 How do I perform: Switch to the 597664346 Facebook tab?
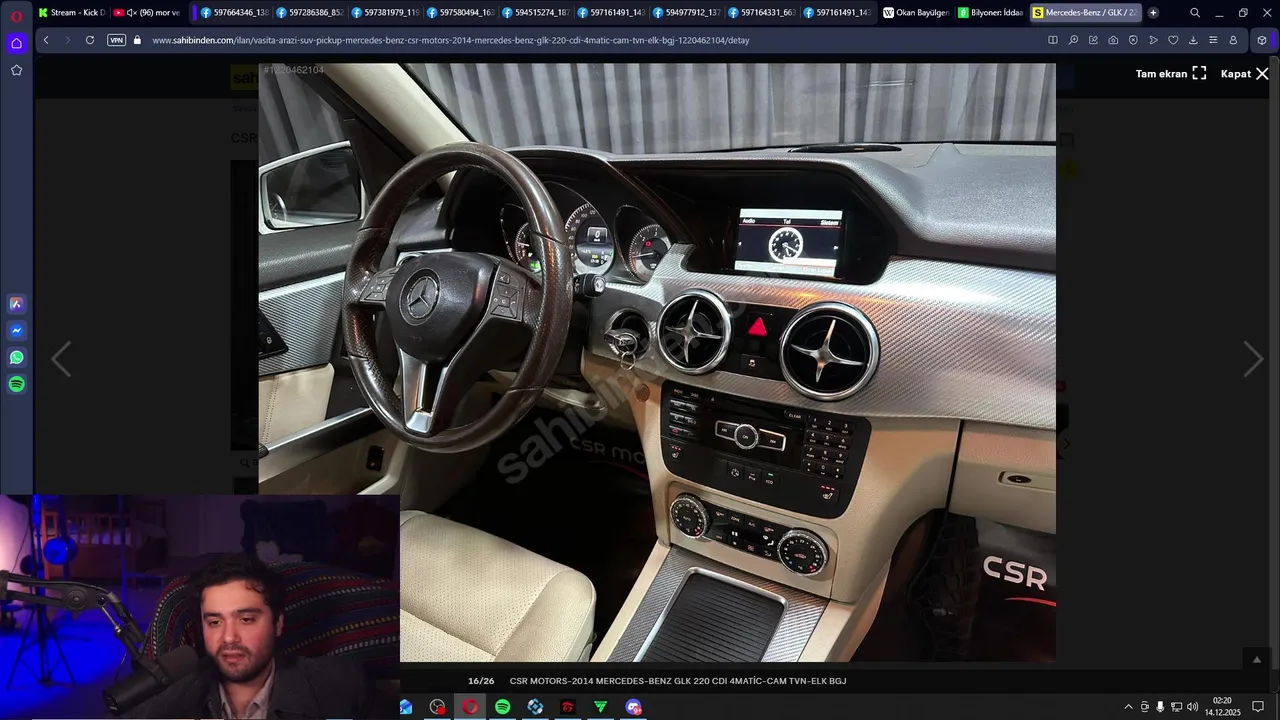(x=234, y=13)
